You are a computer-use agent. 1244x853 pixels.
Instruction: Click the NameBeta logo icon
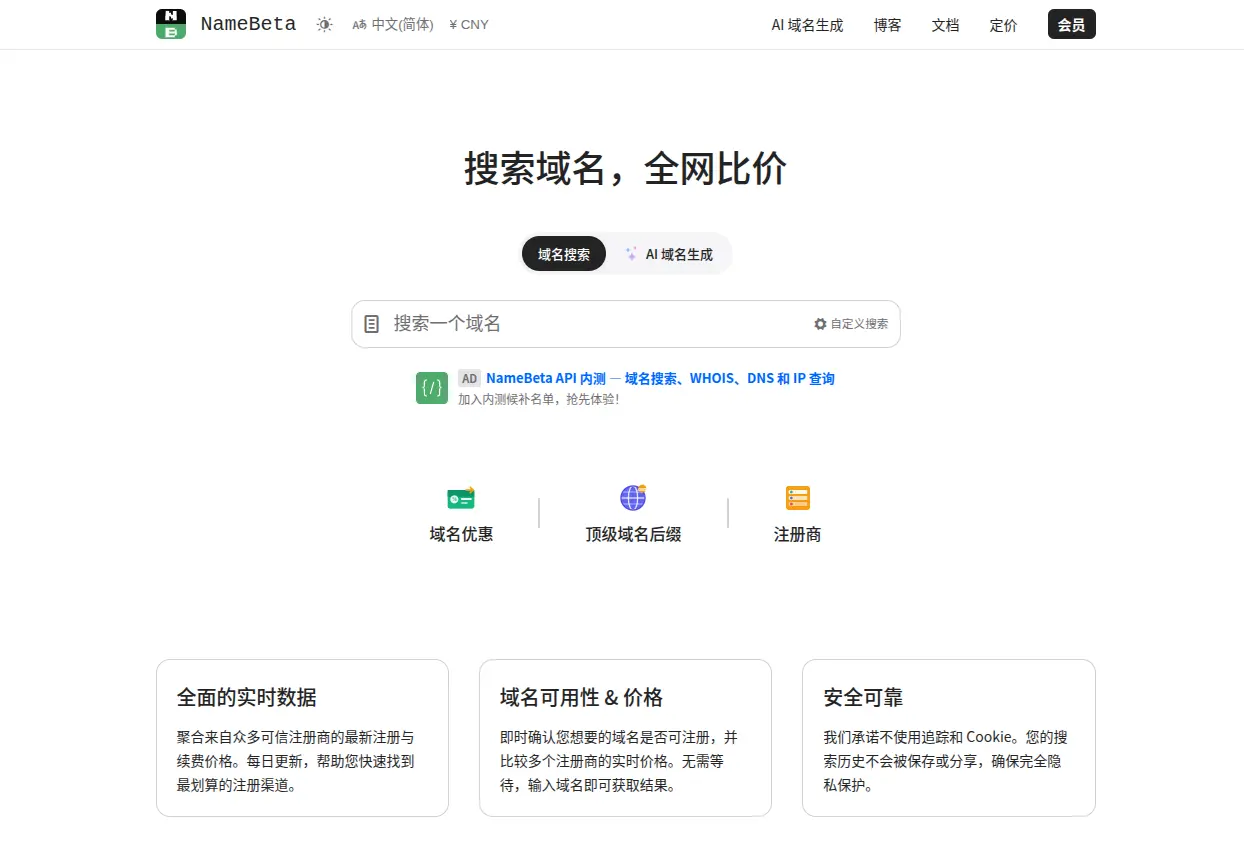pos(171,24)
